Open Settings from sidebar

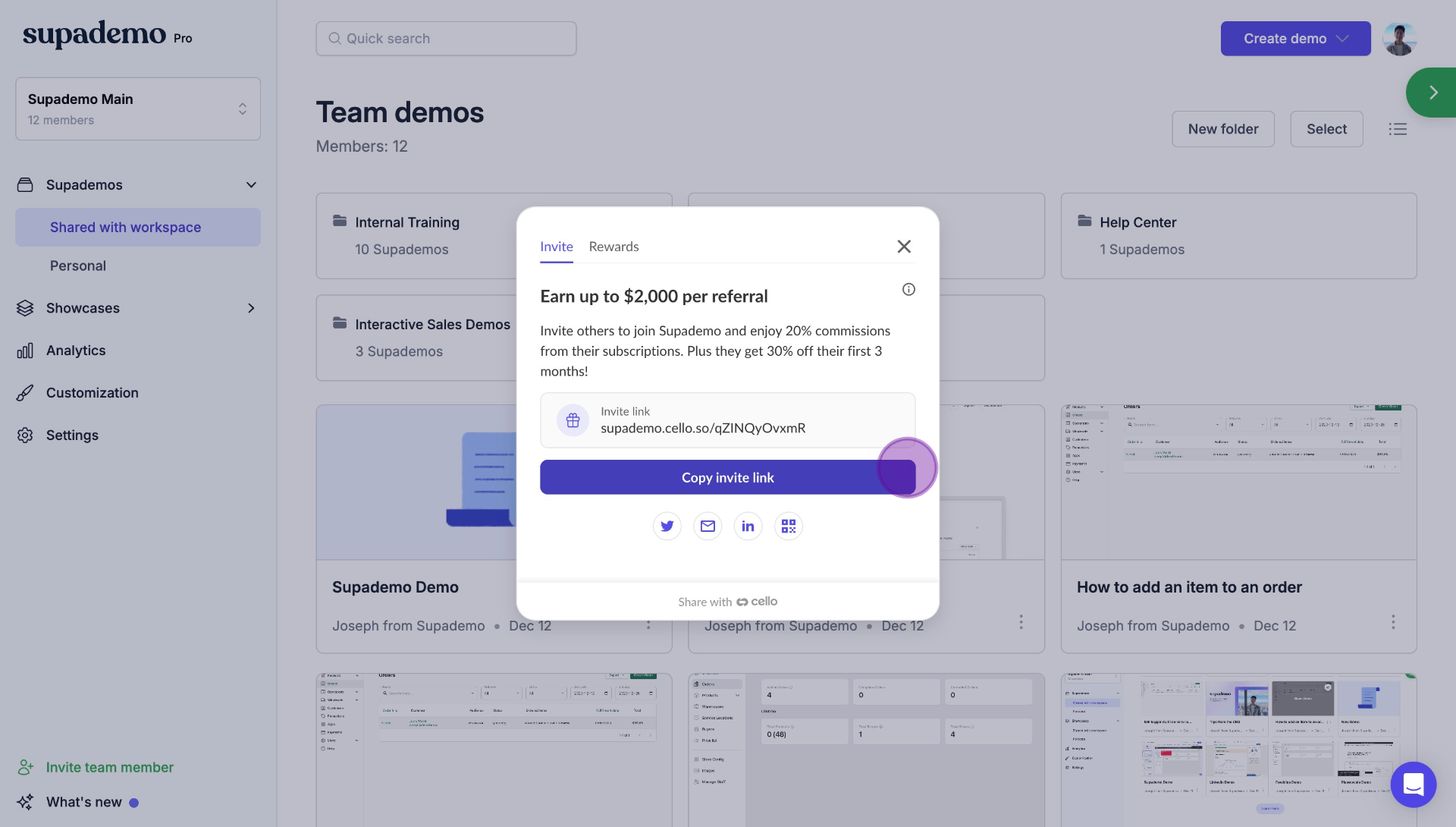click(72, 436)
